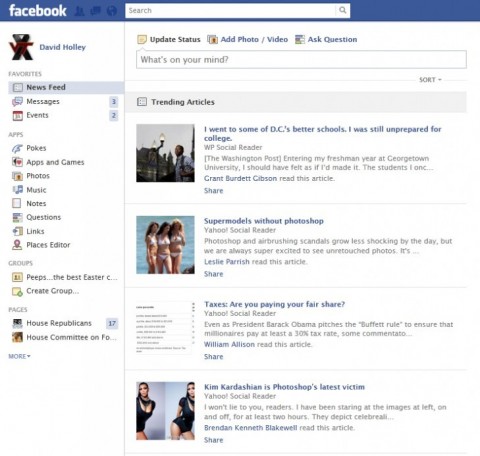Share the Taxes article
480x456 pixels.
[214, 357]
